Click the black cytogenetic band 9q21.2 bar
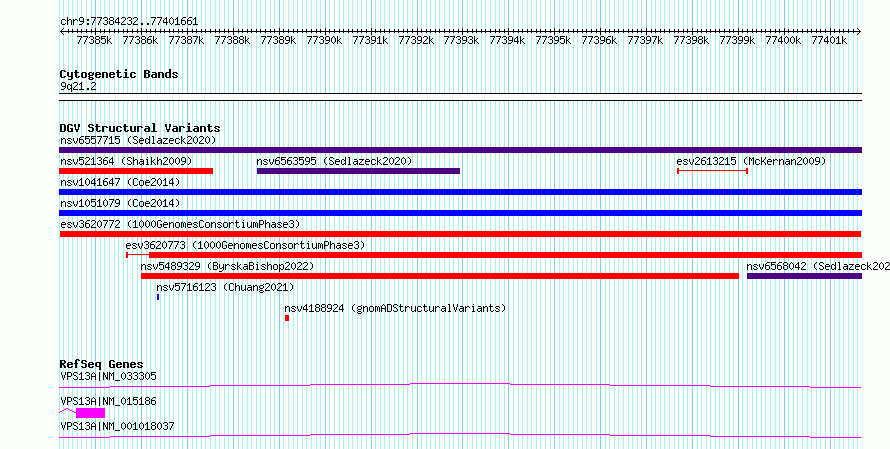 tap(460, 96)
